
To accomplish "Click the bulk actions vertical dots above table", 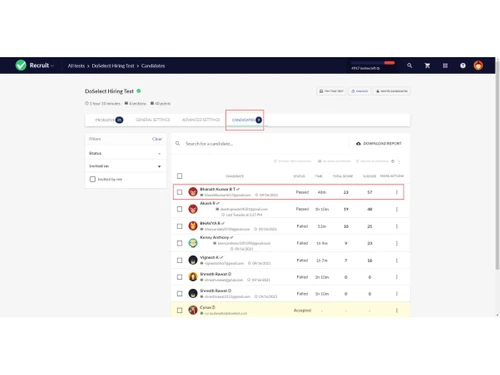I will (399, 162).
